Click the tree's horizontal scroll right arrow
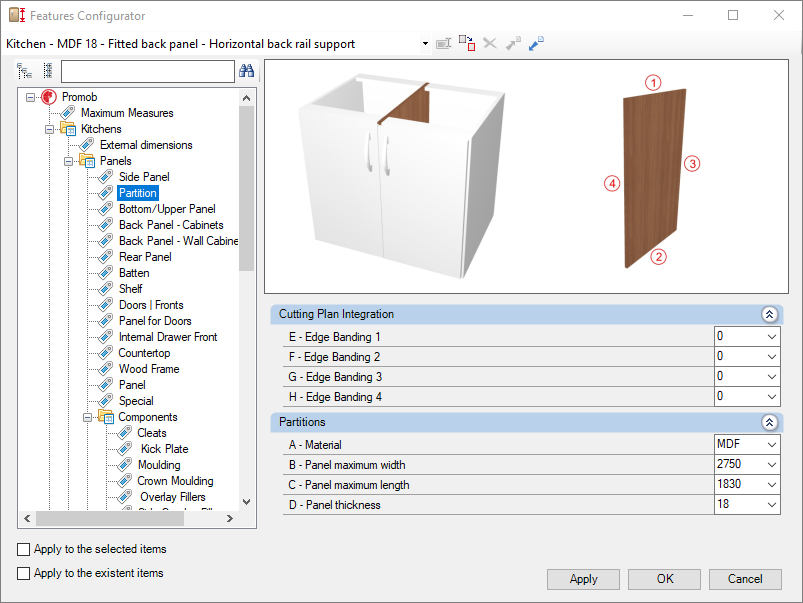 (x=230, y=518)
